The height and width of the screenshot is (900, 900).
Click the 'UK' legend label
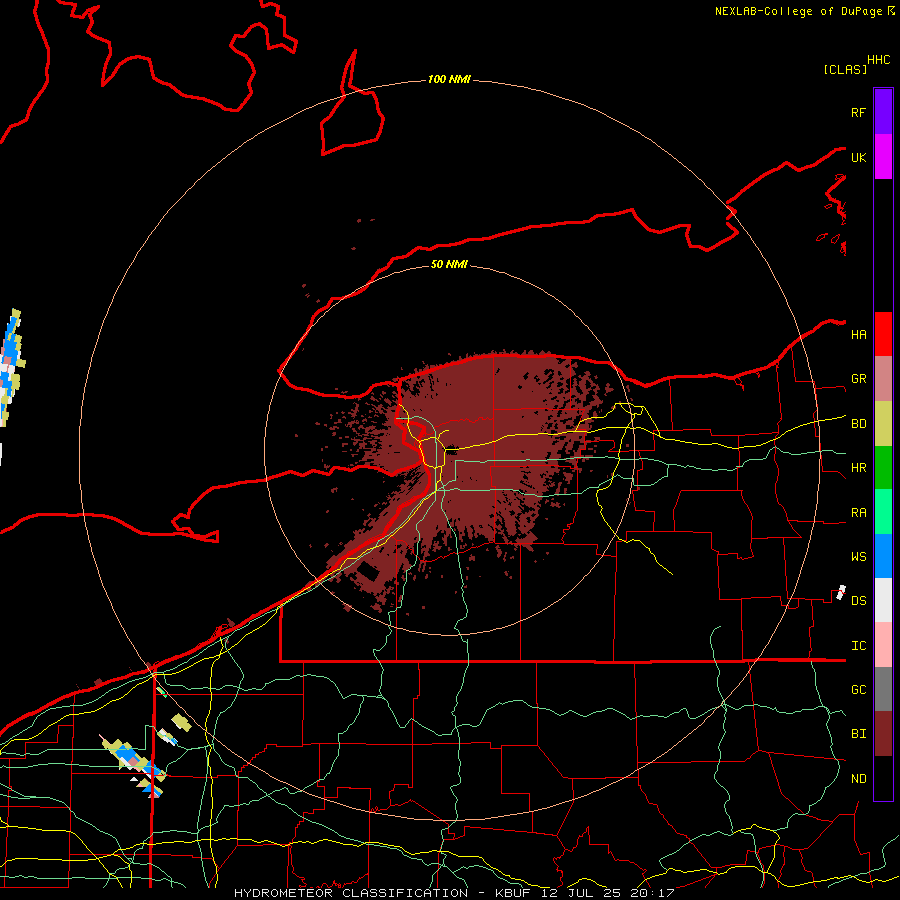click(x=858, y=158)
